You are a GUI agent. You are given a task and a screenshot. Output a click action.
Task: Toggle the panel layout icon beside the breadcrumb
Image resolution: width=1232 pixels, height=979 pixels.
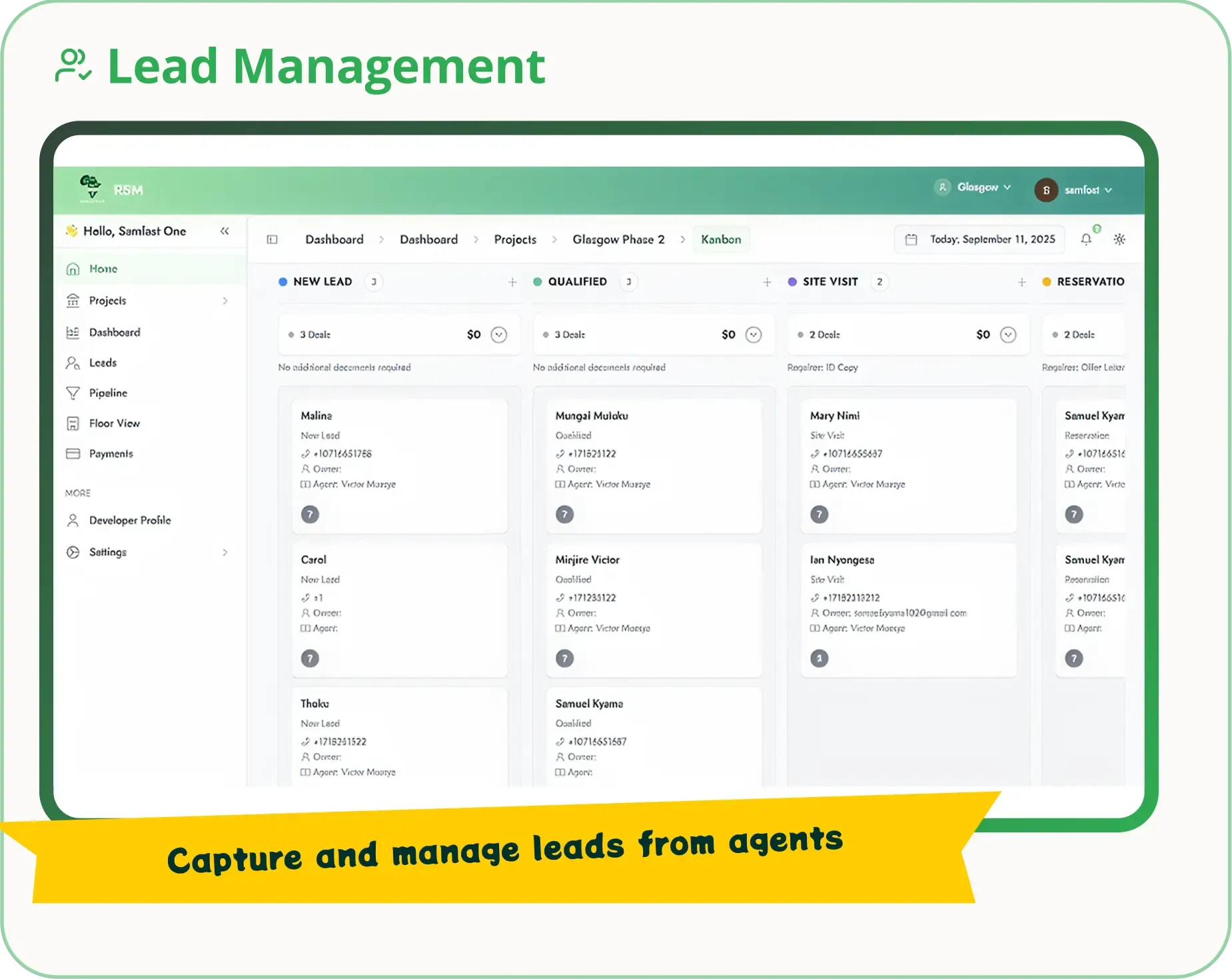(x=271, y=239)
